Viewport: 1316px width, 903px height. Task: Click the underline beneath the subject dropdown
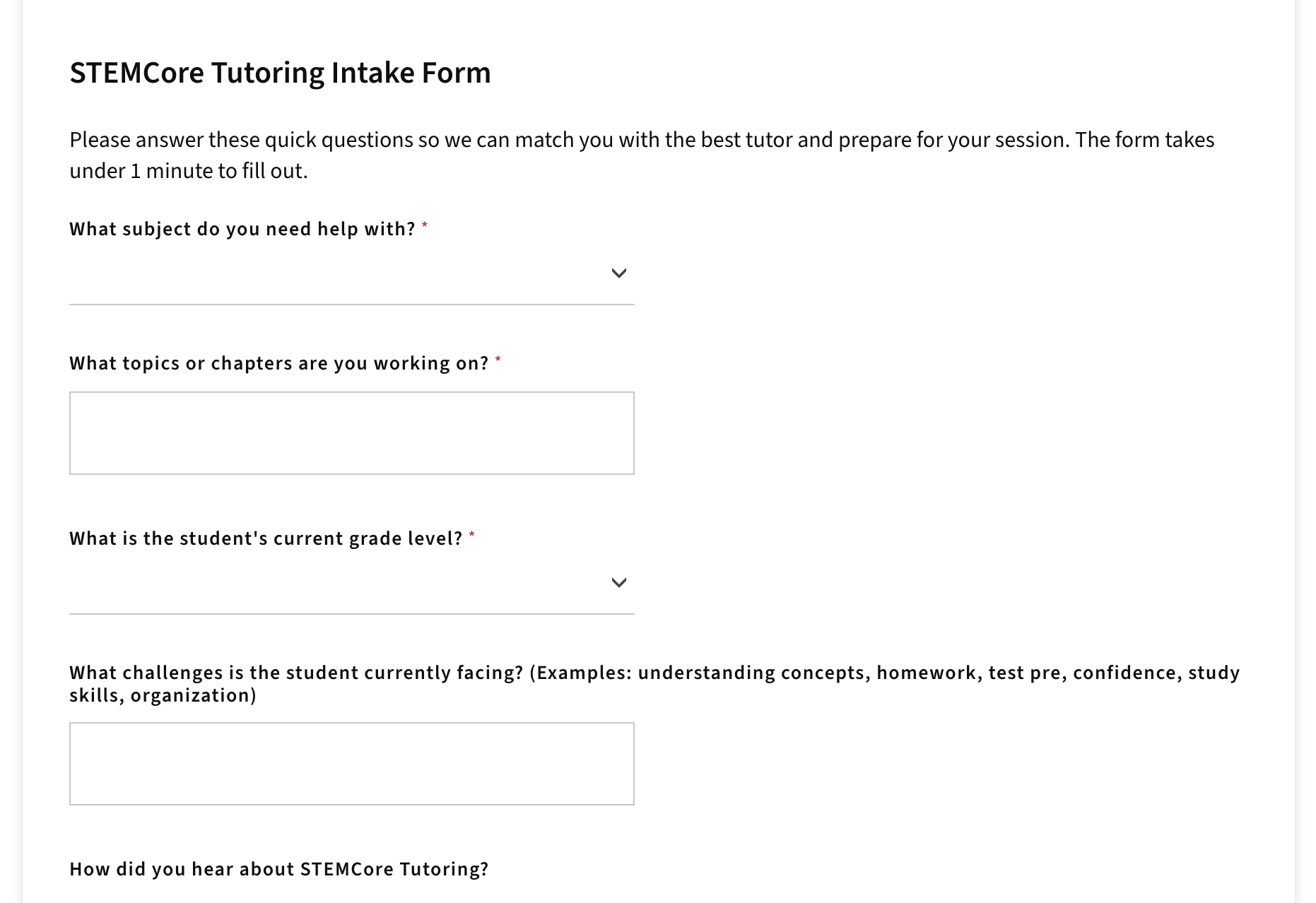[x=351, y=305]
